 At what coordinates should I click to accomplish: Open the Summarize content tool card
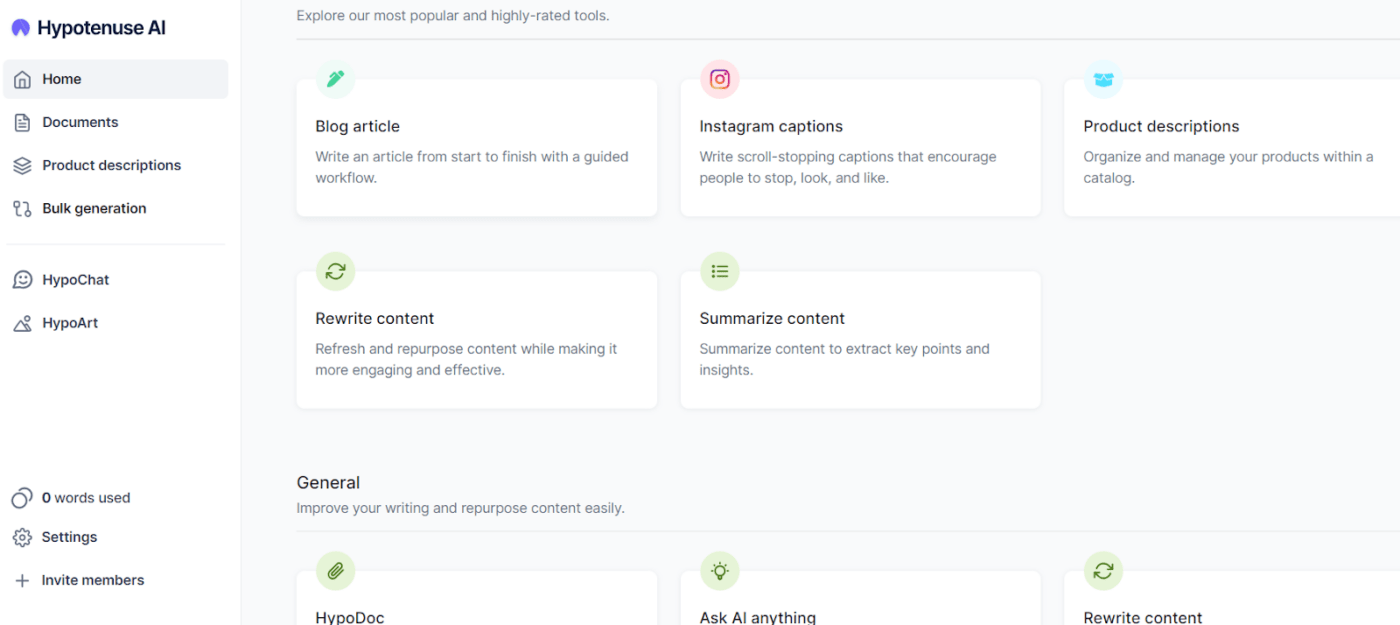[x=861, y=340]
